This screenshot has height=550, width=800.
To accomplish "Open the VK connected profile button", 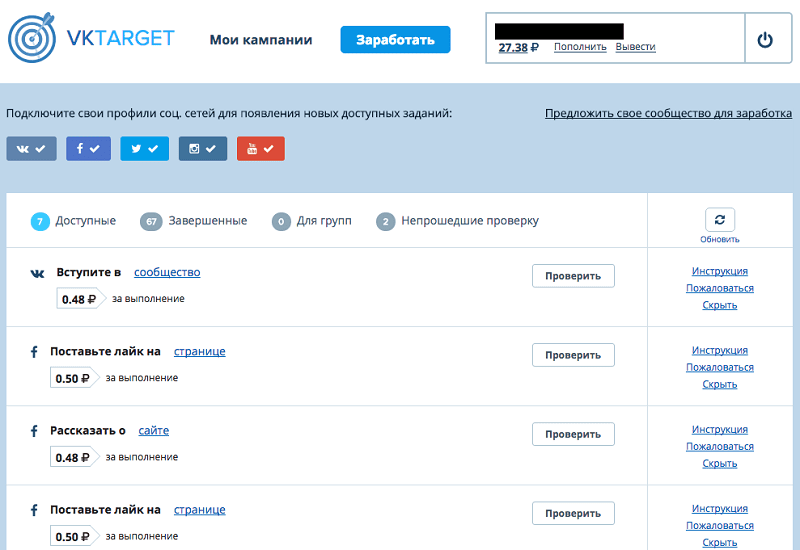I will (32, 148).
